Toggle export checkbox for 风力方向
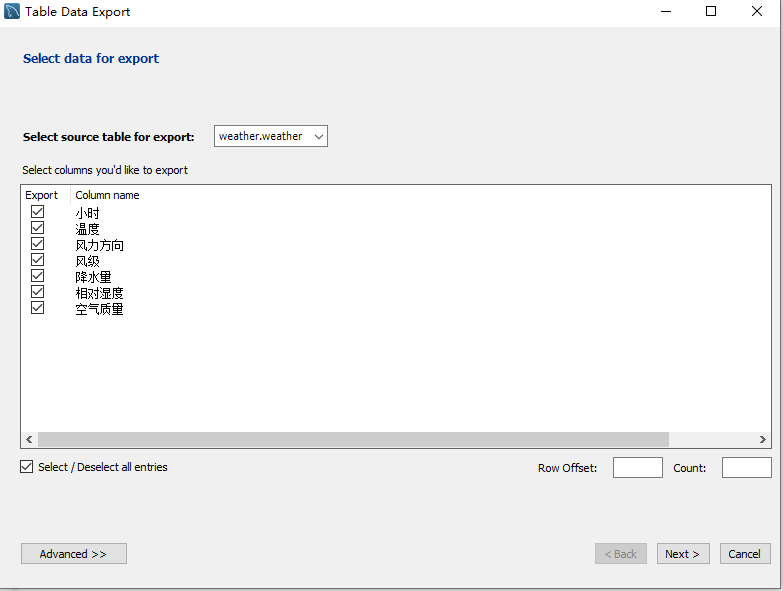Viewport: 783px width, 591px height. pos(38,244)
